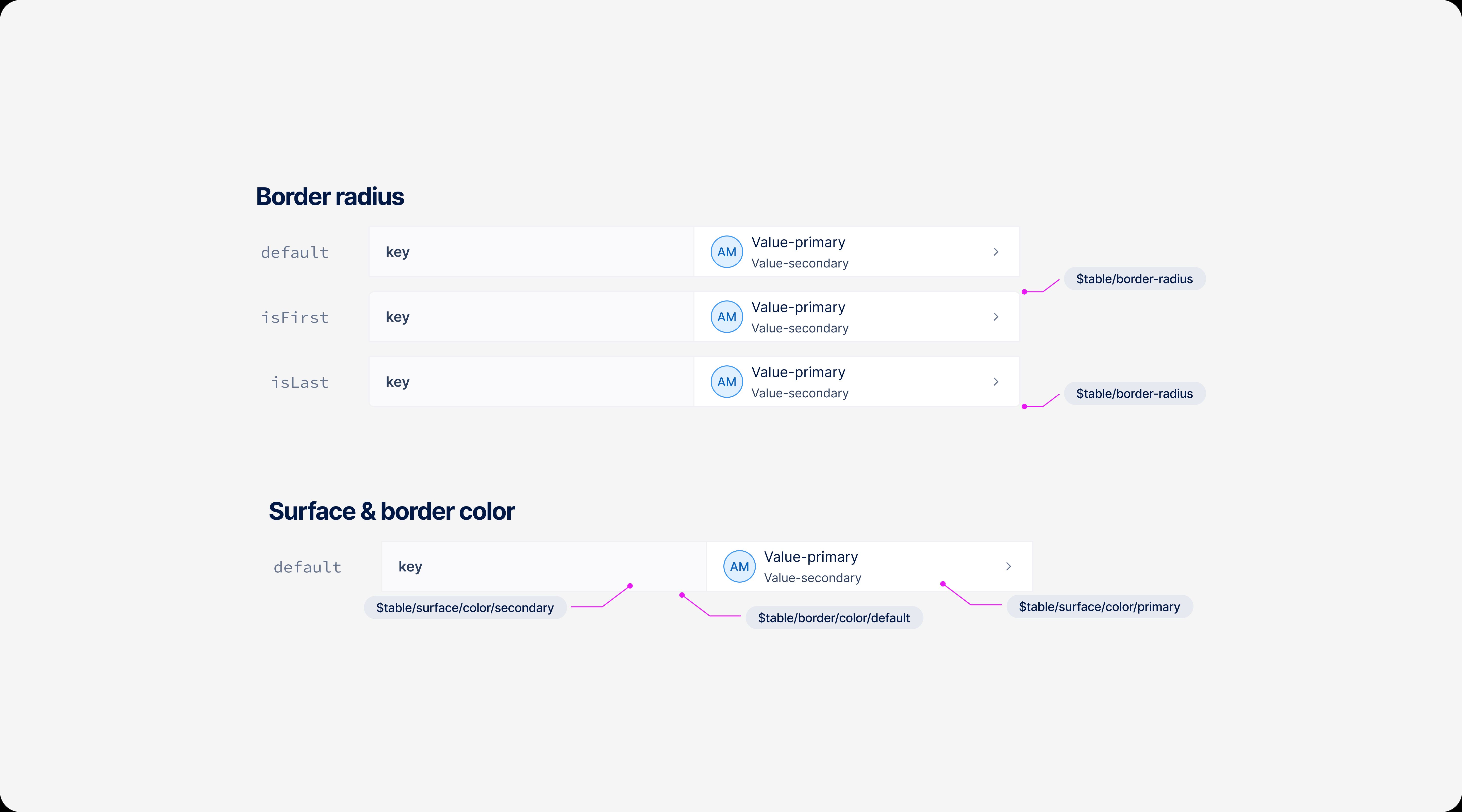Select Value-secondary text in the isFirst row
The width and height of the screenshot is (1462, 812).
point(800,328)
